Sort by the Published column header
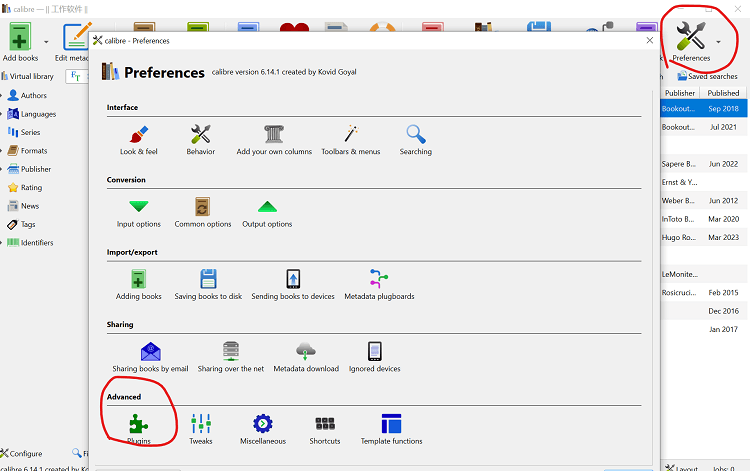Screen dimensions: 750x471 pos(723,93)
